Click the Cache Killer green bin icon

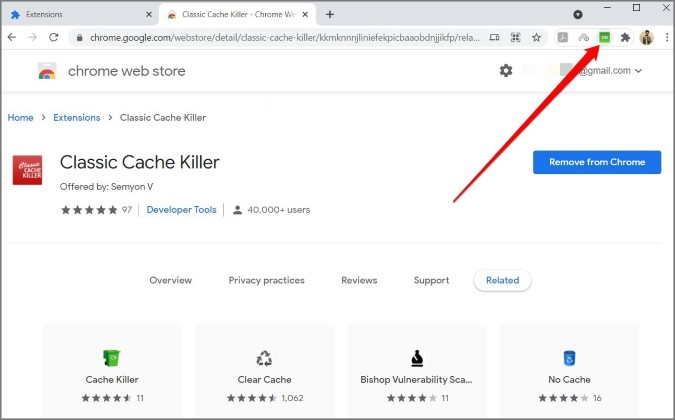click(112, 358)
